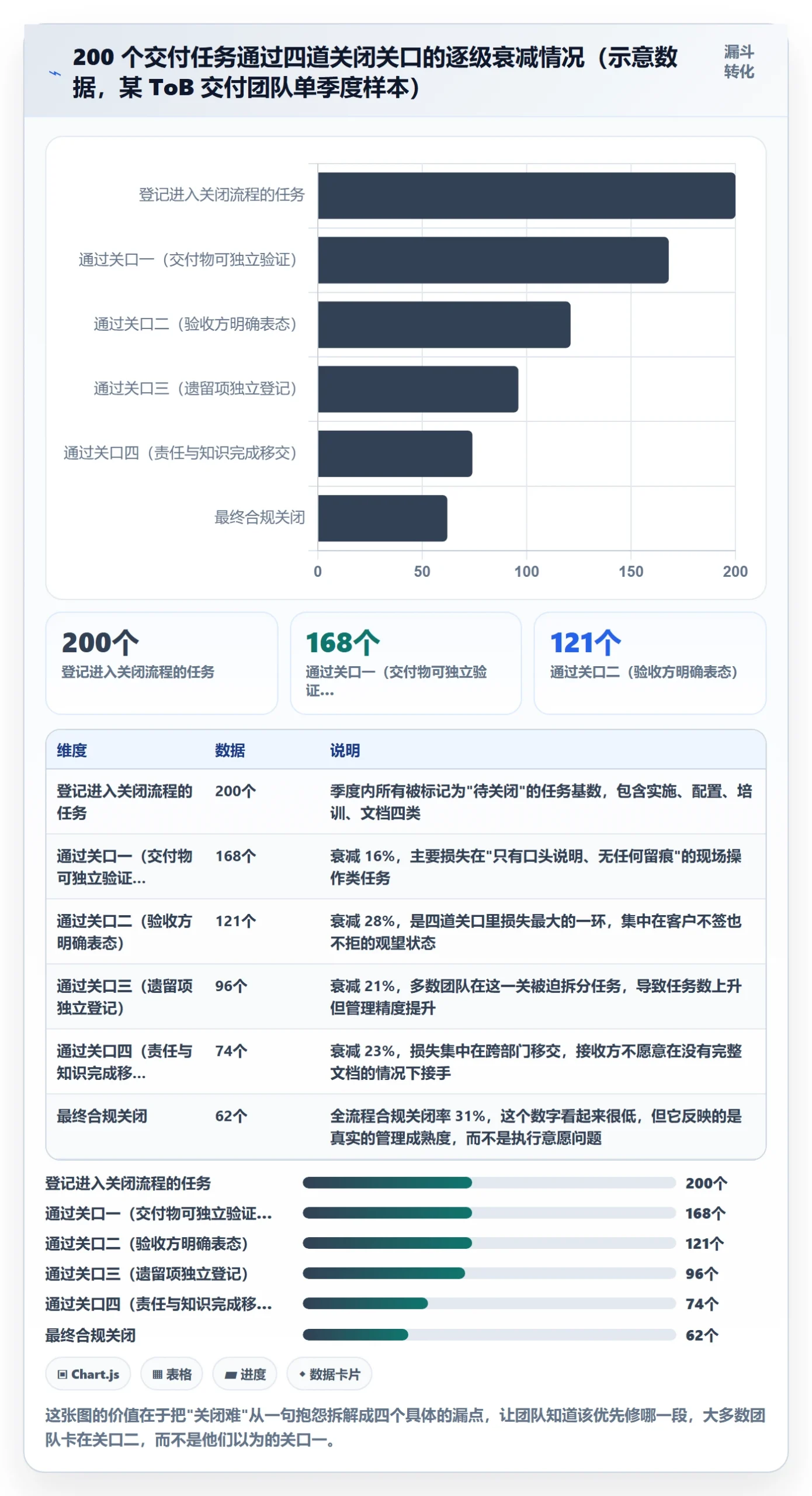Screen dimensions: 812x1496
Task: Click the progress bar for 通过关口四
Action: click(x=489, y=1304)
